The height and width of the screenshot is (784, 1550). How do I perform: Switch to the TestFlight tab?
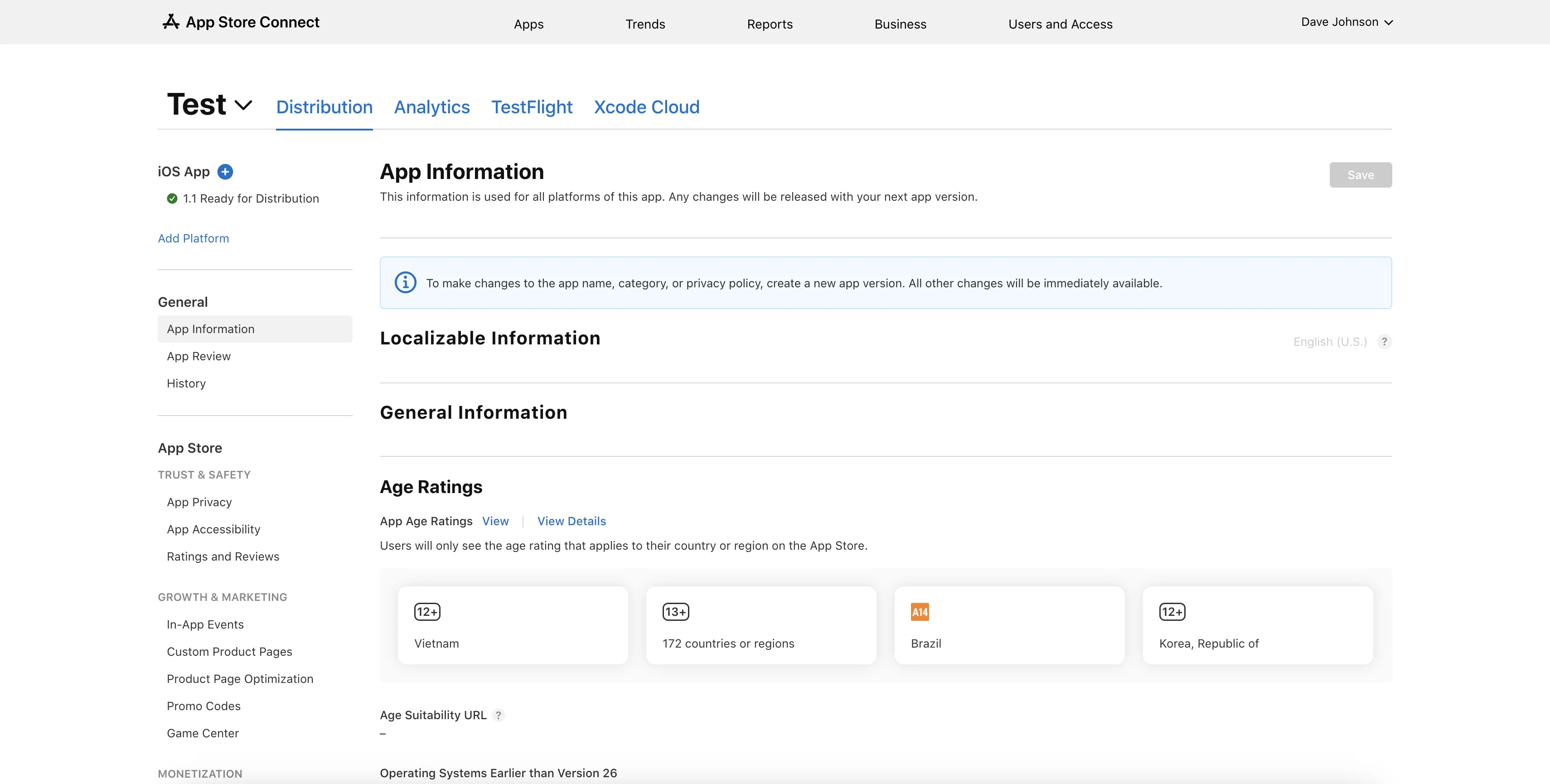tap(532, 107)
